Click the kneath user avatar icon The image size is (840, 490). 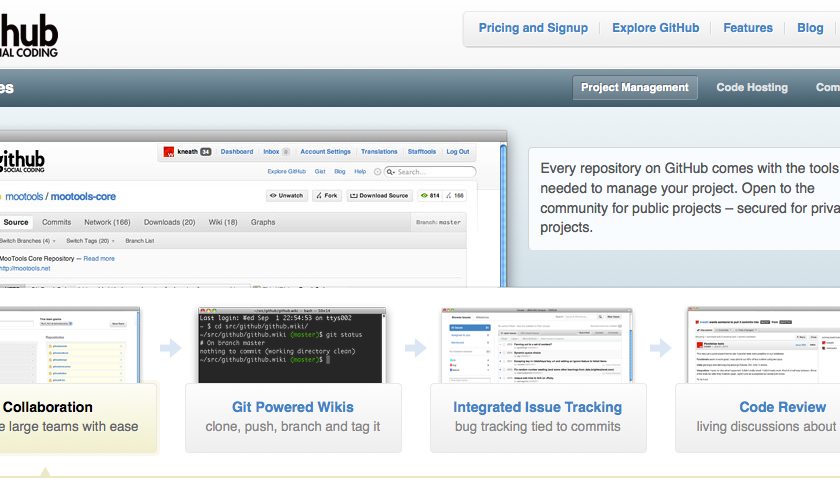point(170,152)
